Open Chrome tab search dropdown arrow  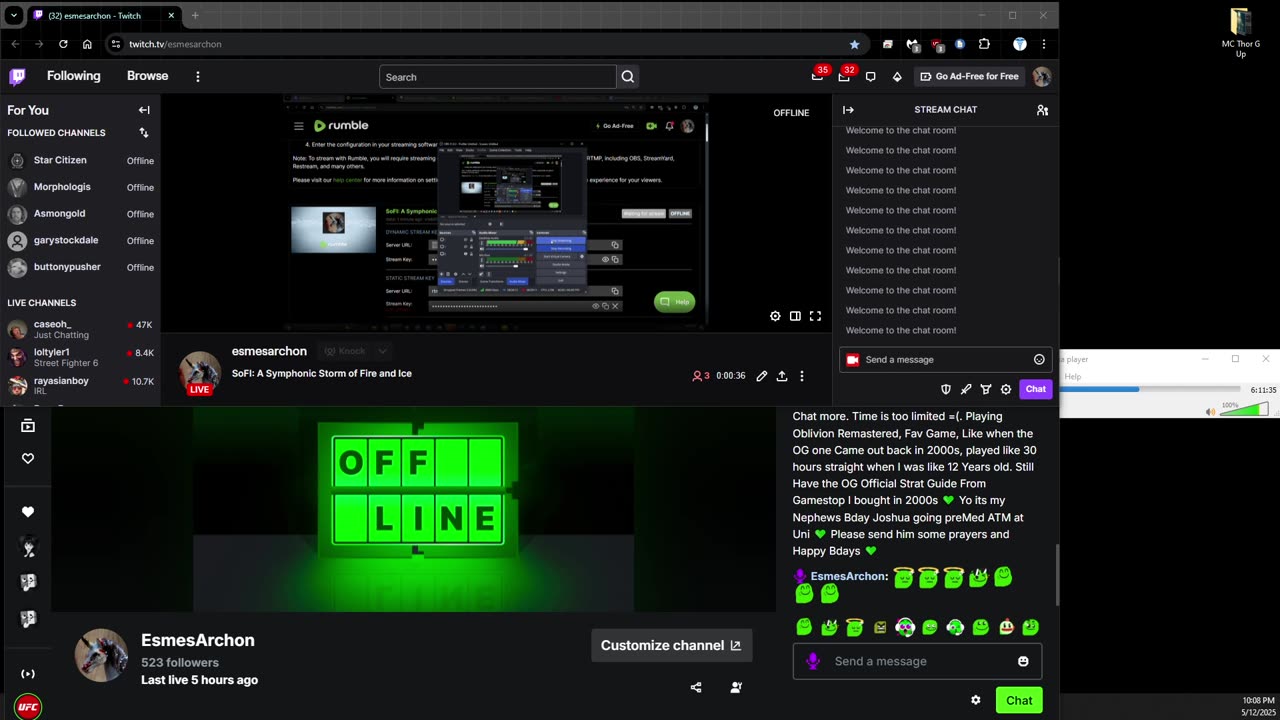[x=13, y=15]
